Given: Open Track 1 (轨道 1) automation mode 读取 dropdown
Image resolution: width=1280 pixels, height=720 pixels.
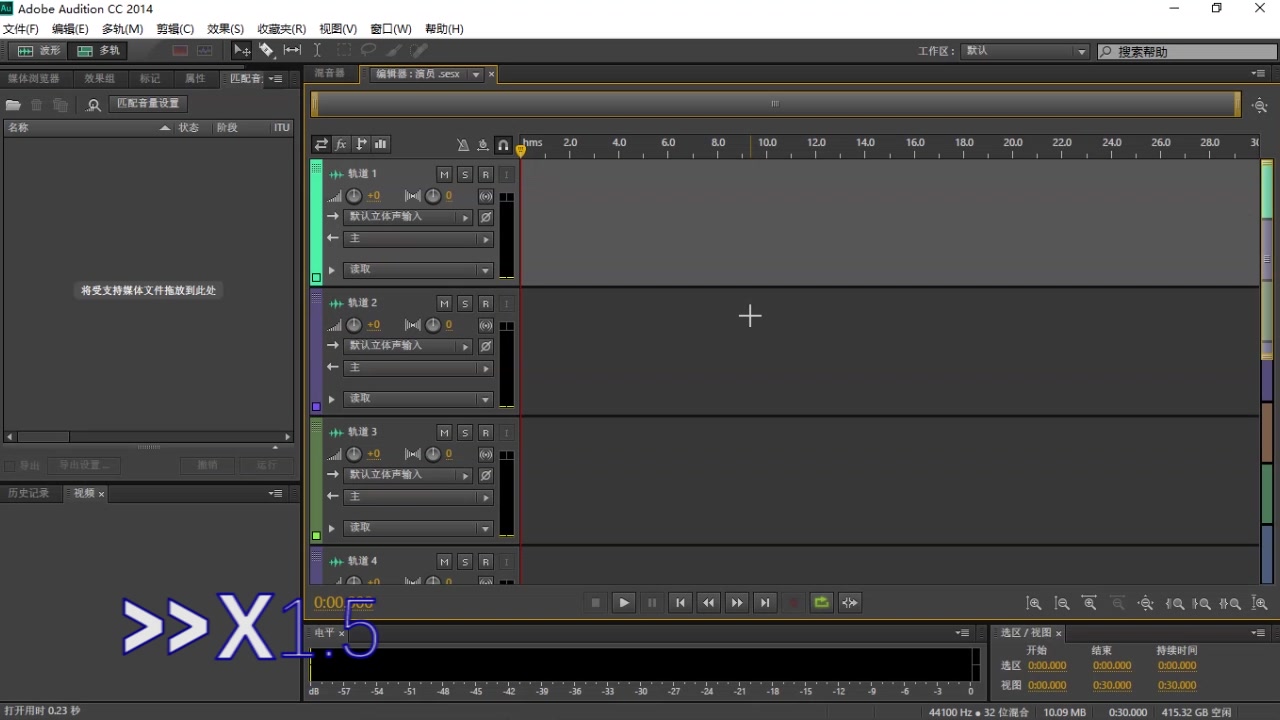Looking at the screenshot, I should (x=418, y=270).
